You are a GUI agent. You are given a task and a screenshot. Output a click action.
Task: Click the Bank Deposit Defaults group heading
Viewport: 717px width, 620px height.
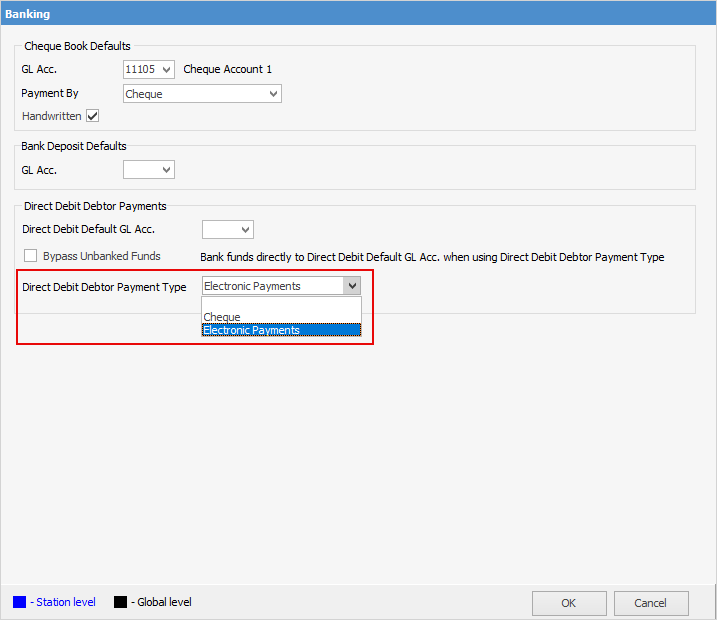pyautogui.click(x=74, y=146)
